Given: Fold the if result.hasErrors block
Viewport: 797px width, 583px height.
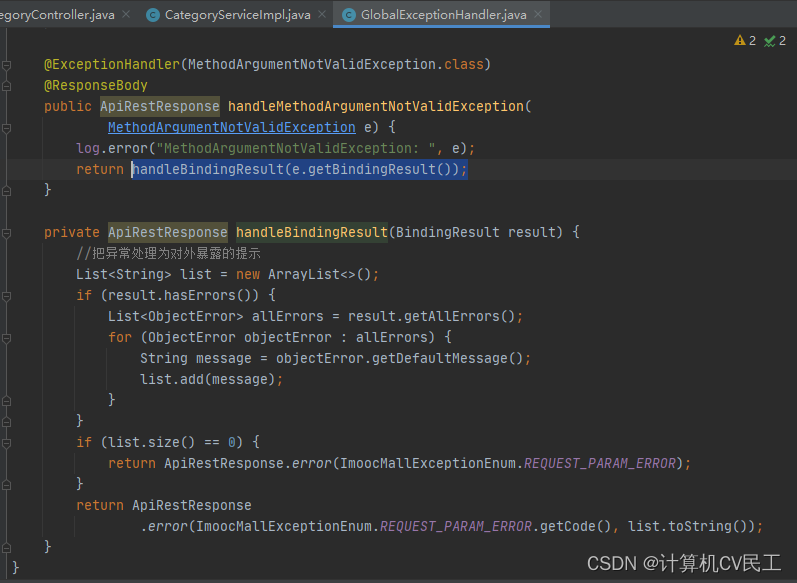Looking at the screenshot, I should pos(7,295).
